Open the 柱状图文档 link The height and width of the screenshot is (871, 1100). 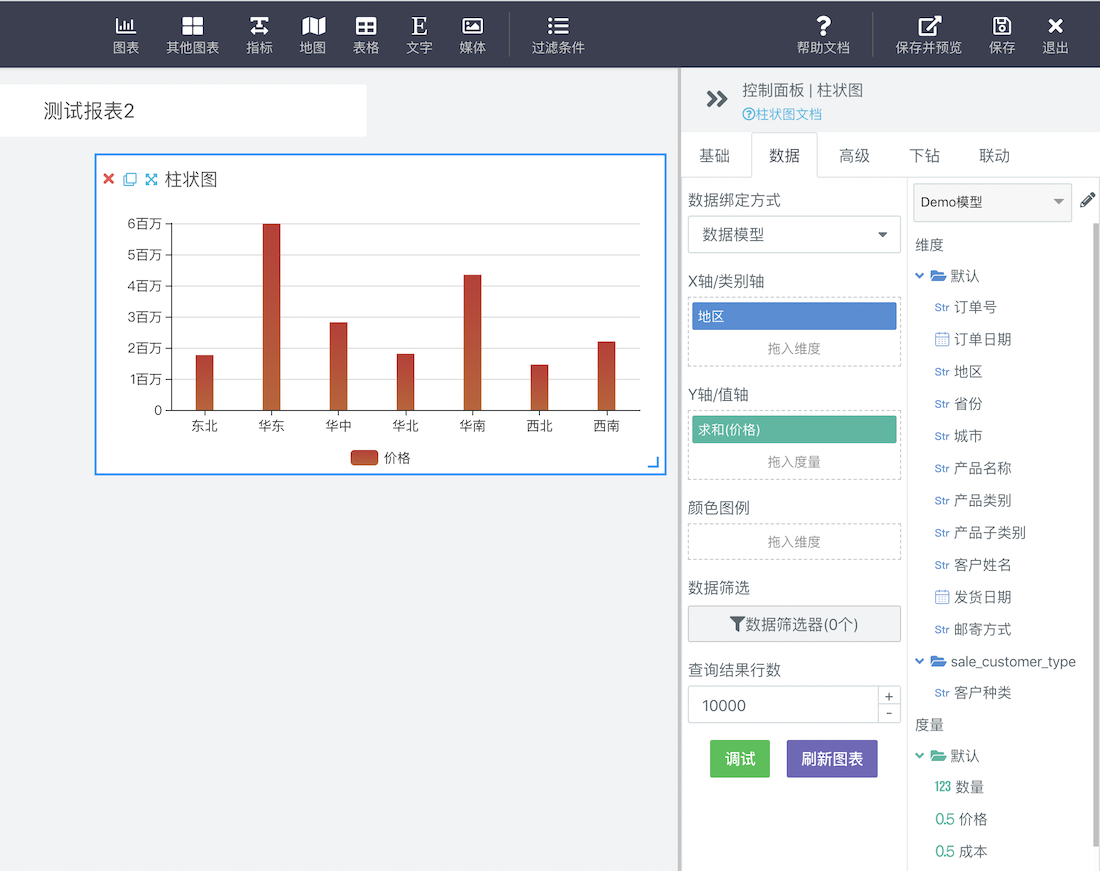[x=782, y=114]
